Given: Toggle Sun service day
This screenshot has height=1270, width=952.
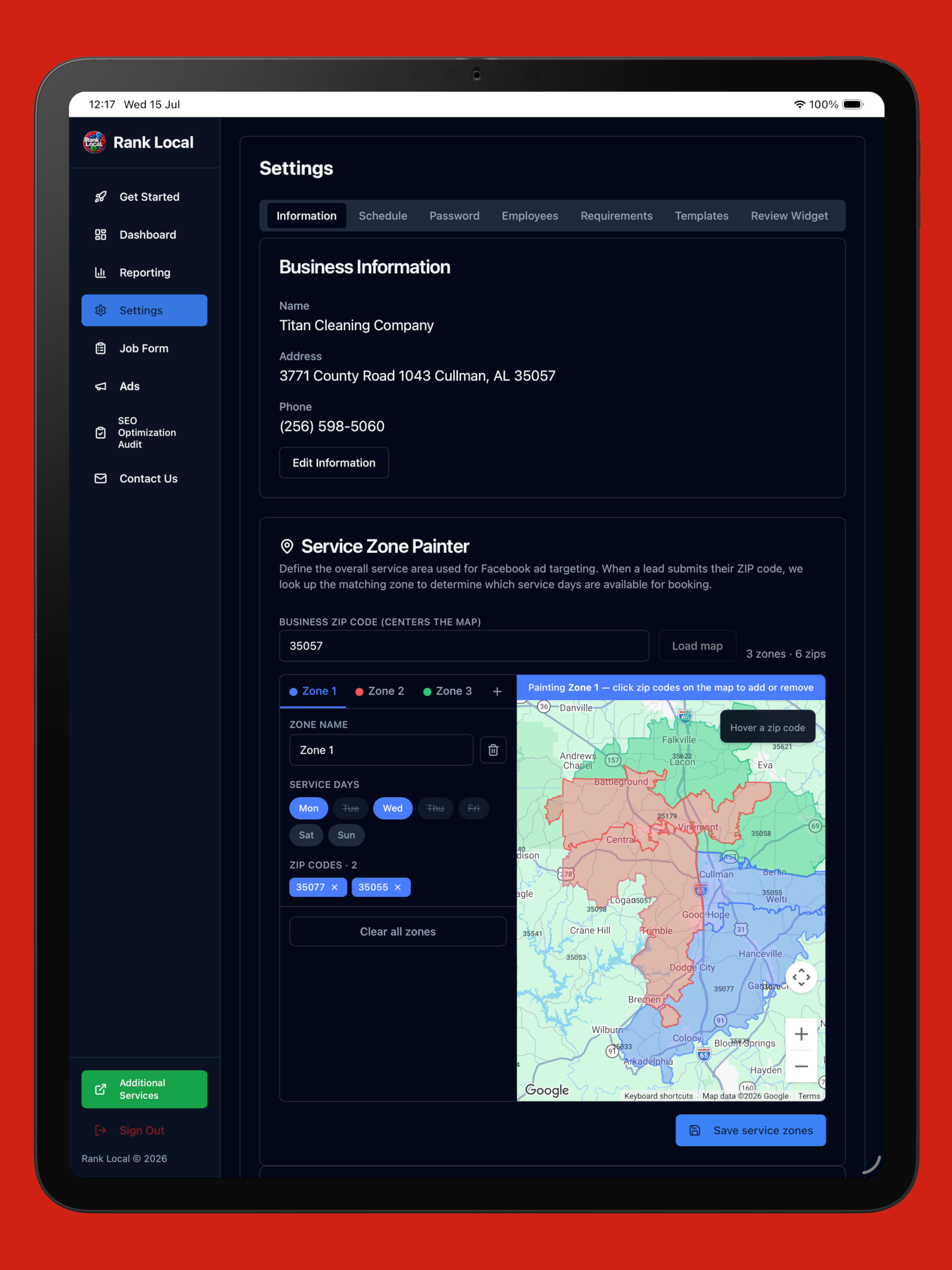Looking at the screenshot, I should (346, 835).
